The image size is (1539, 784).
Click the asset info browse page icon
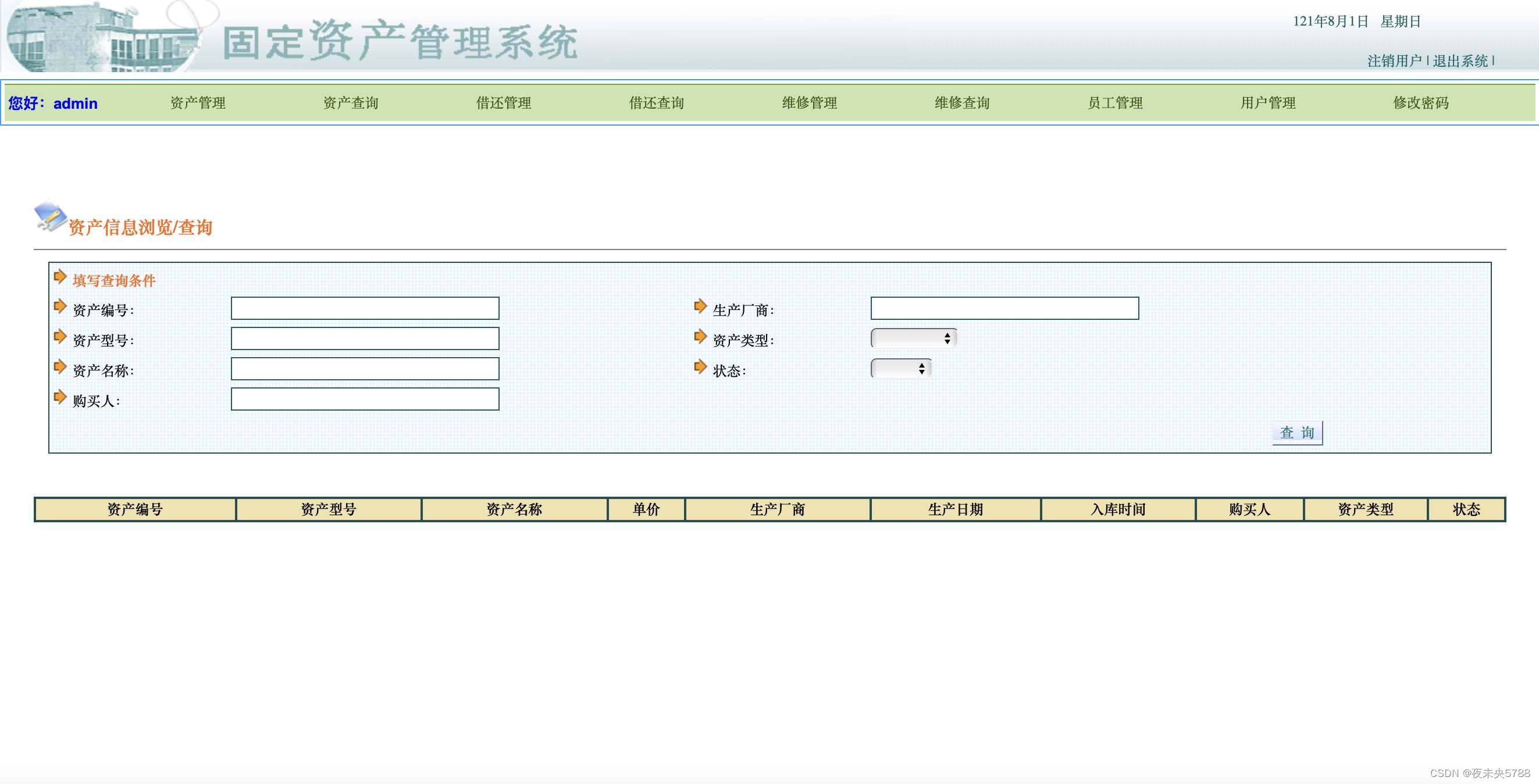coord(50,216)
